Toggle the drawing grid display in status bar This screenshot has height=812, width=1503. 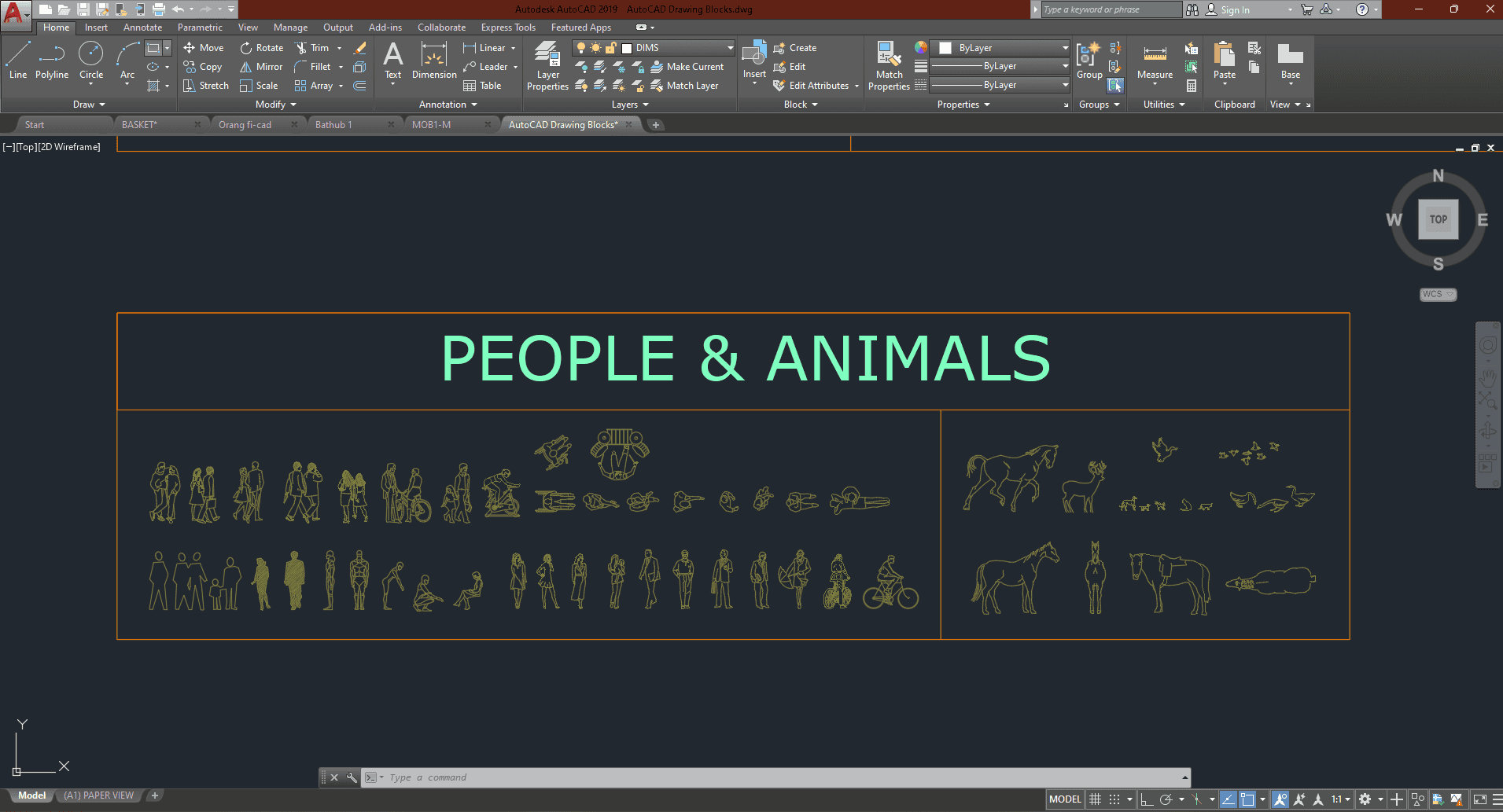1095,799
